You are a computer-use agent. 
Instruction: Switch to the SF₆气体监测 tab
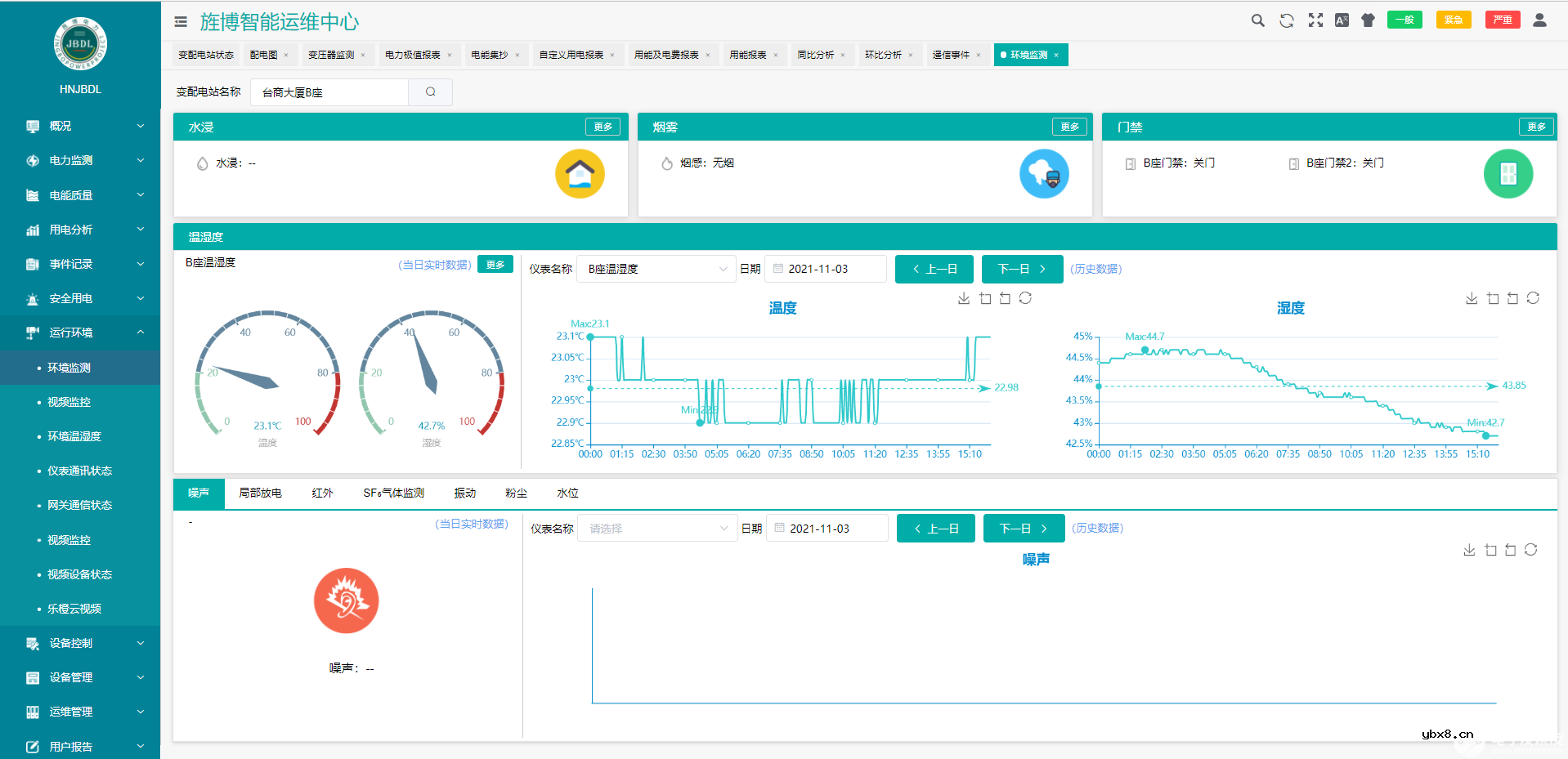(x=393, y=493)
